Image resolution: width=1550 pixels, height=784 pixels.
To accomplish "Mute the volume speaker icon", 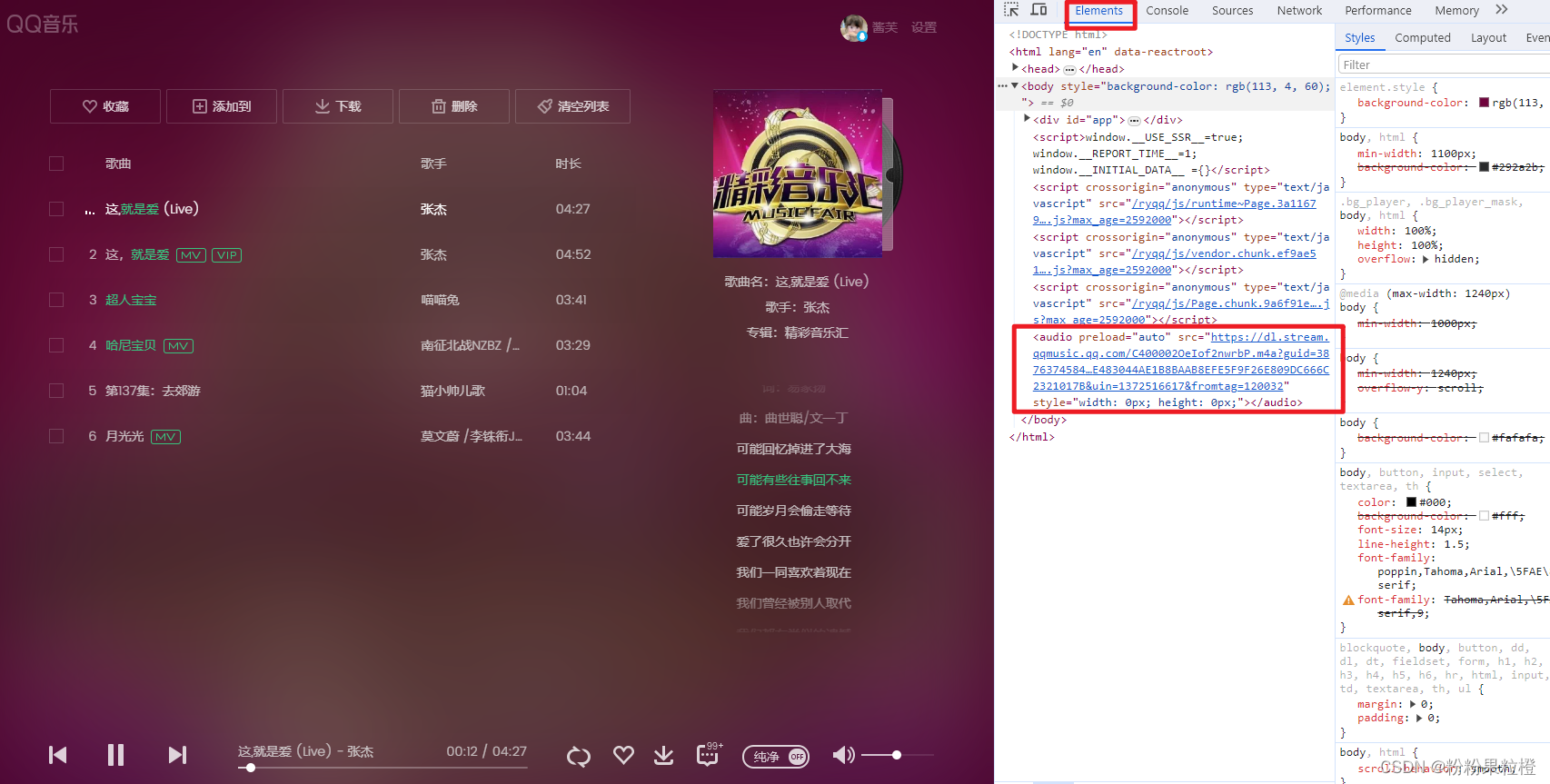I will [x=843, y=755].
